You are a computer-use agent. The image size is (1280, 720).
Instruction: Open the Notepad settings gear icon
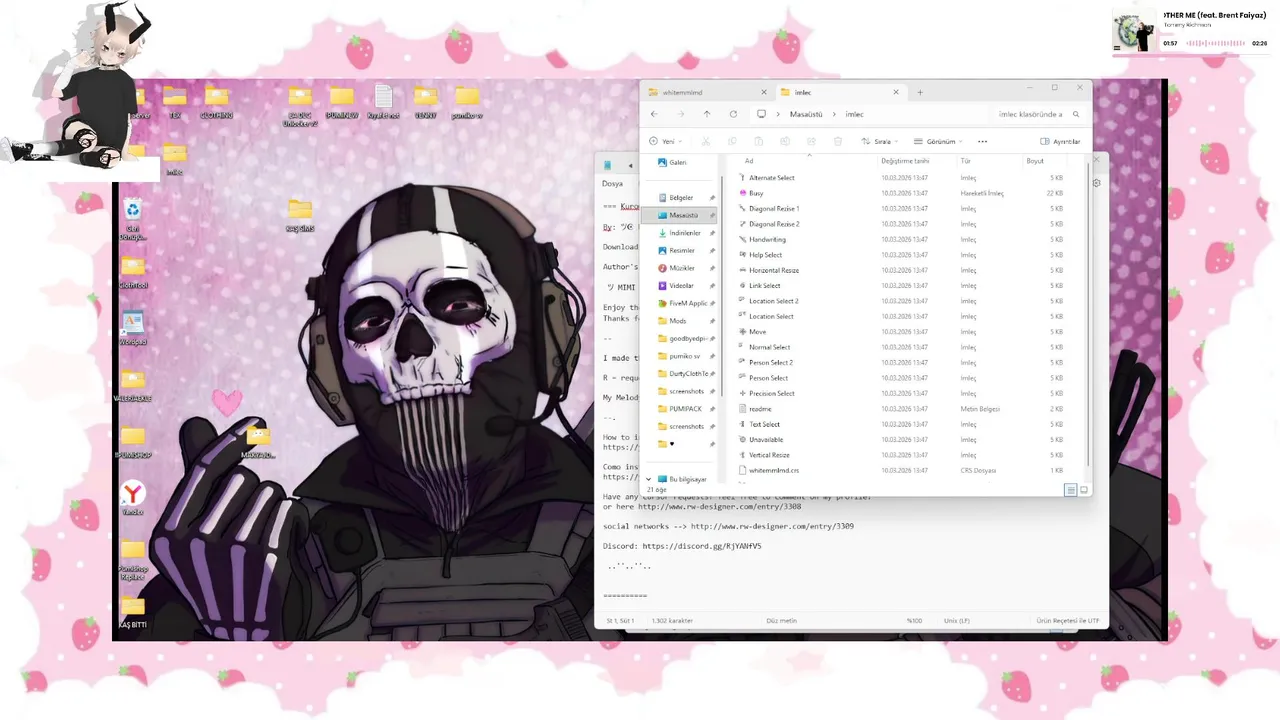[x=1097, y=183]
